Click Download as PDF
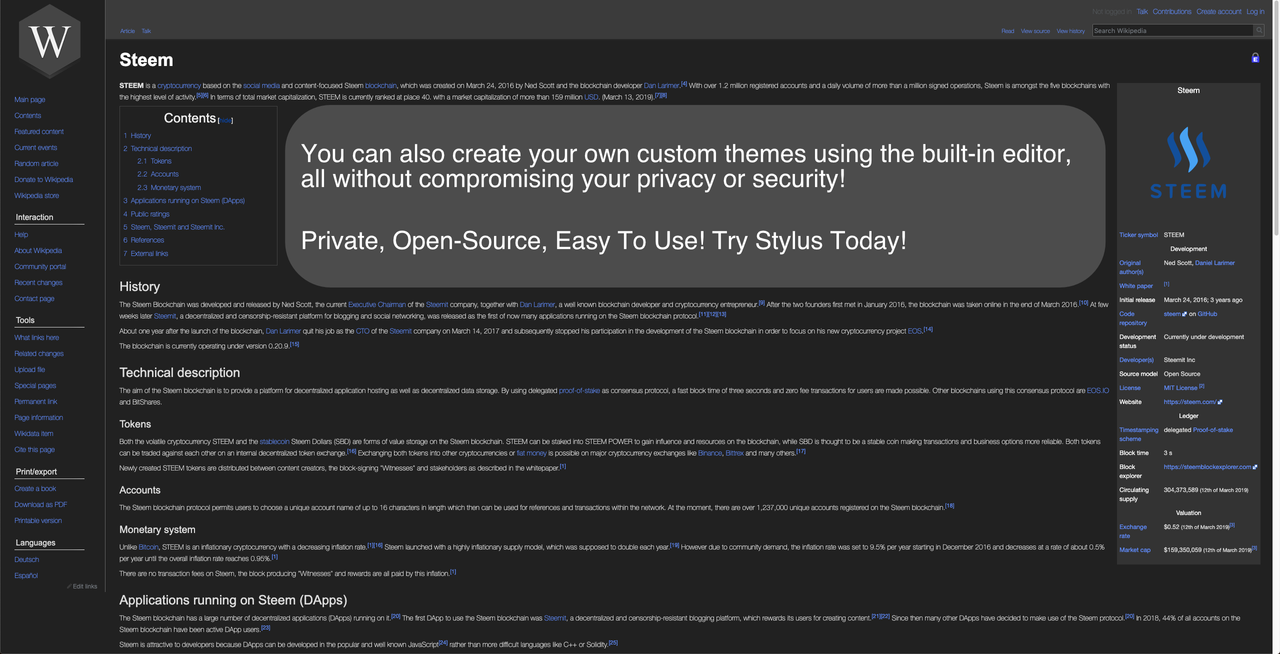The height and width of the screenshot is (654, 1280). point(40,505)
